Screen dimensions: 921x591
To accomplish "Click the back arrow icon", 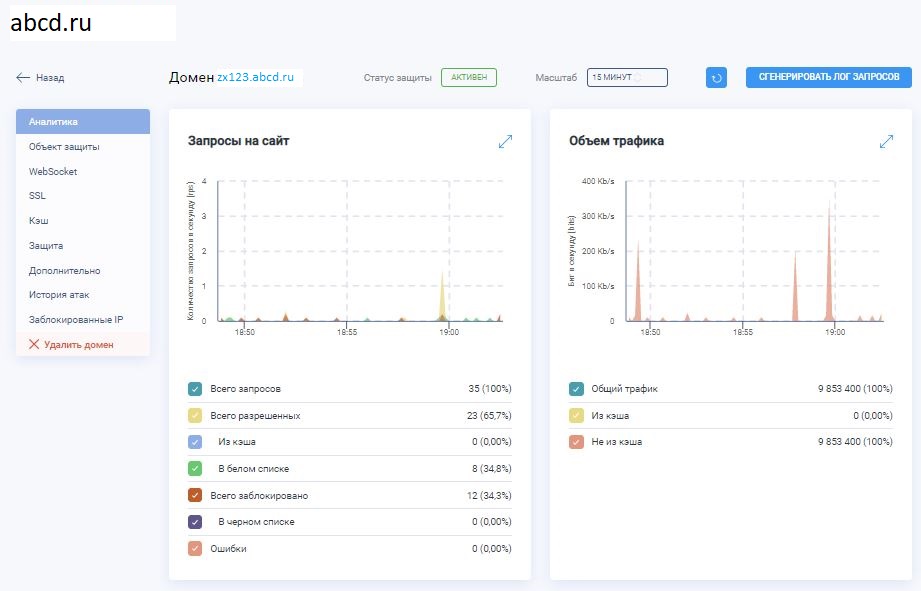I will click(23, 77).
